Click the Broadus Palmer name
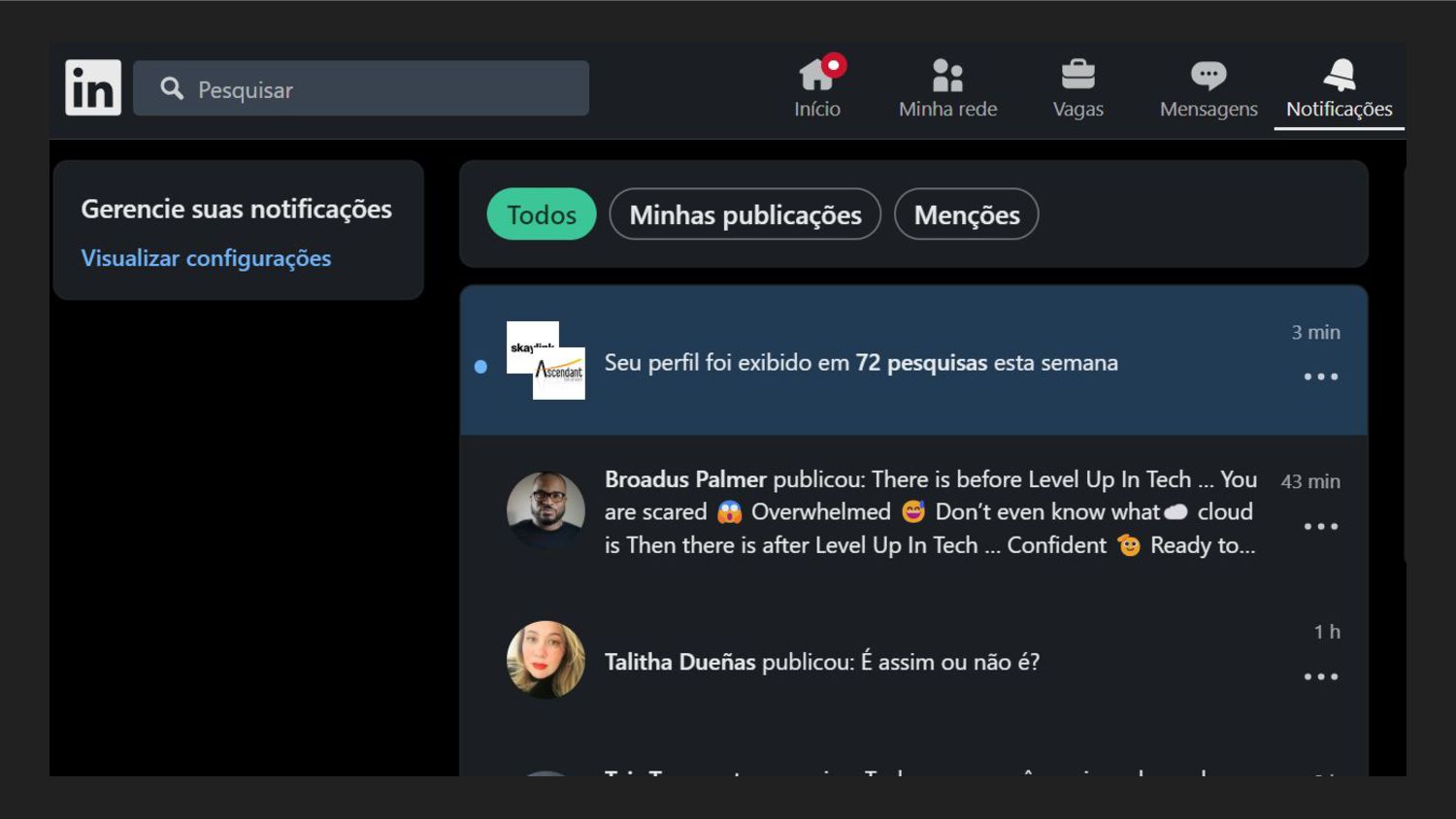This screenshot has width=1456, height=819. 685,479
